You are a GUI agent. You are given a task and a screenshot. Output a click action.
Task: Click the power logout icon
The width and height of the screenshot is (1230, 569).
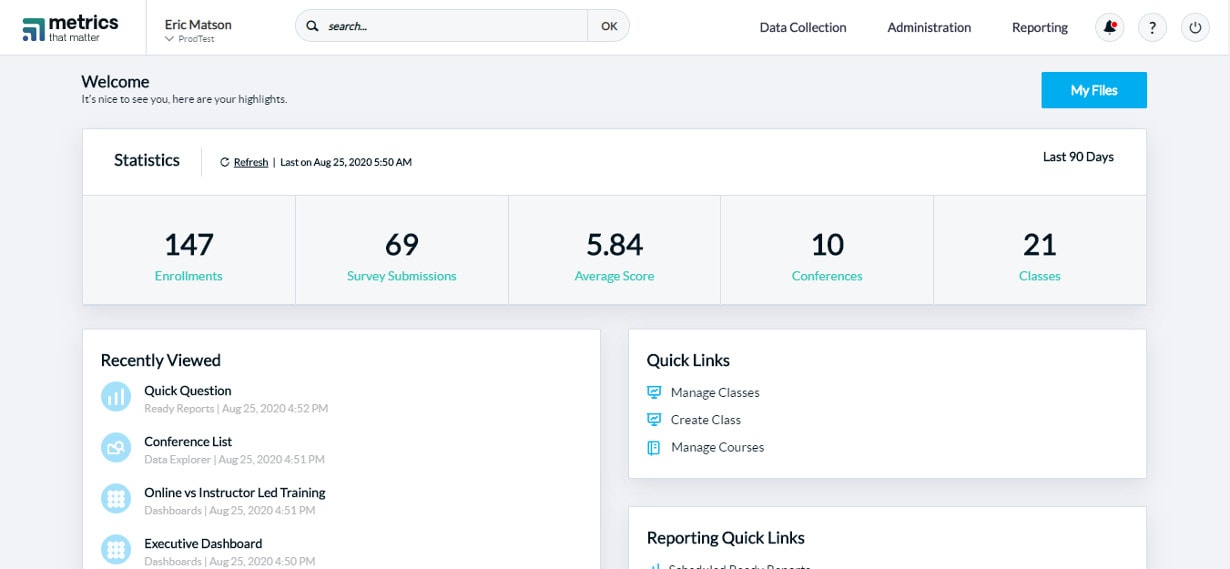pos(1195,28)
